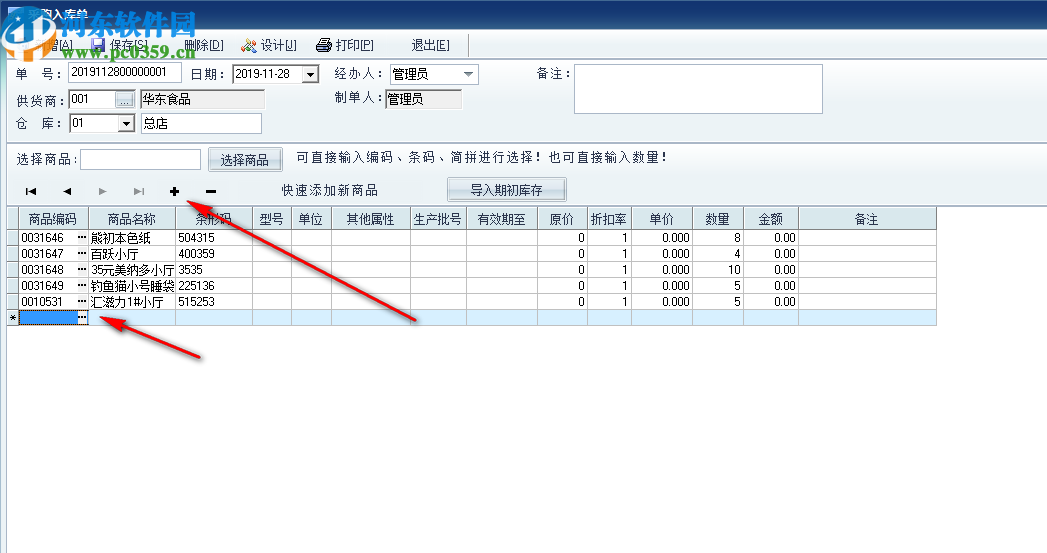Go to previous record arrow

[67, 192]
